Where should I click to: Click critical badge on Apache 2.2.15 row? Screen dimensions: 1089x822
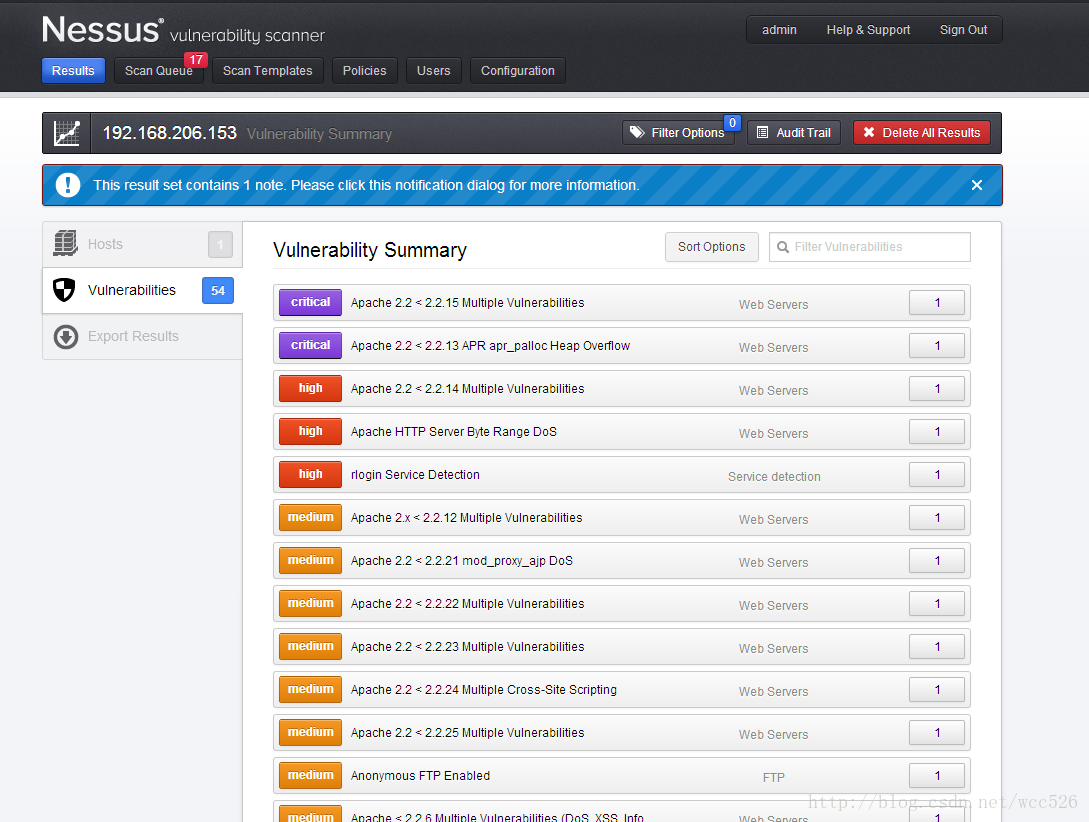click(x=310, y=303)
